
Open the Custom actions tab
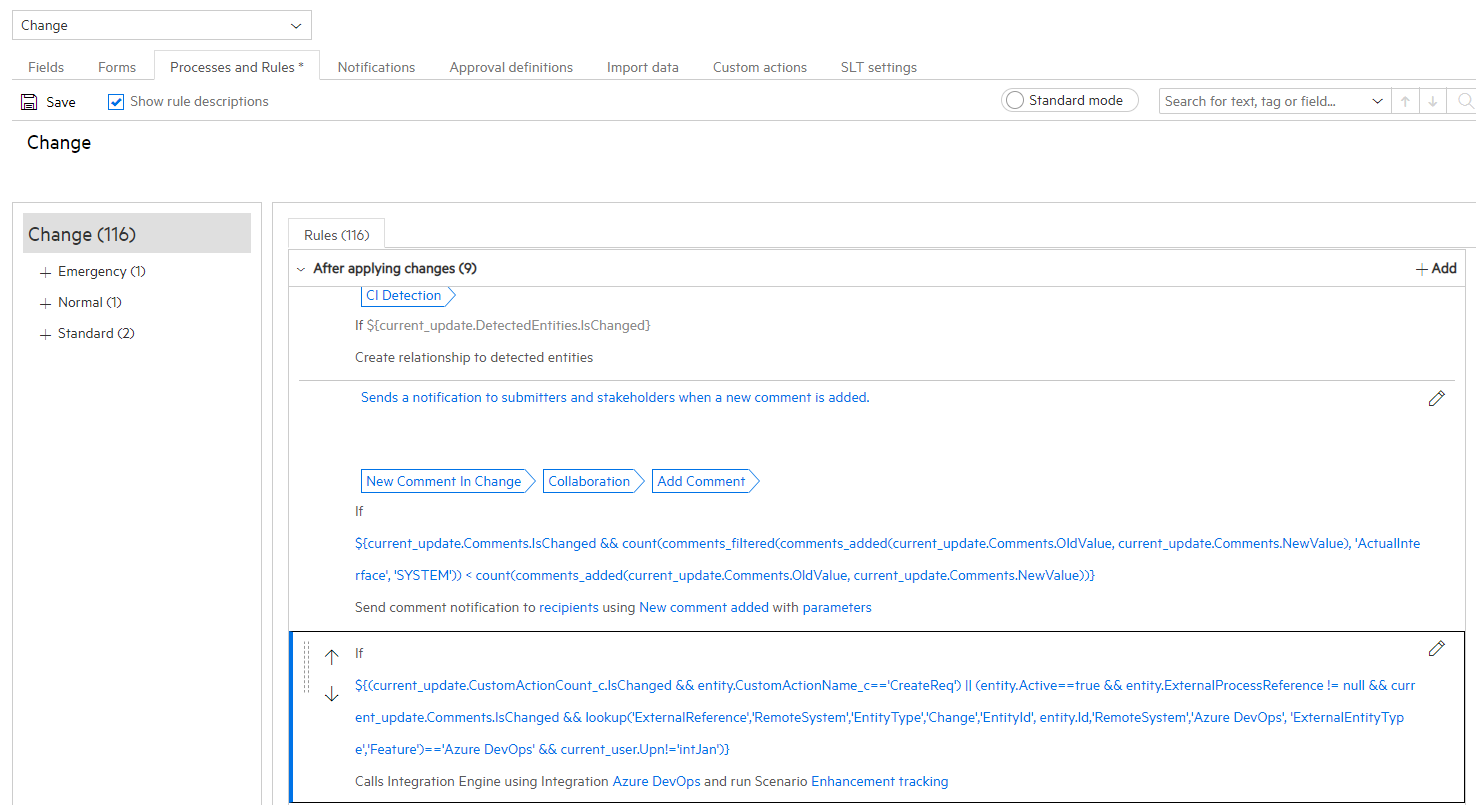pos(759,66)
